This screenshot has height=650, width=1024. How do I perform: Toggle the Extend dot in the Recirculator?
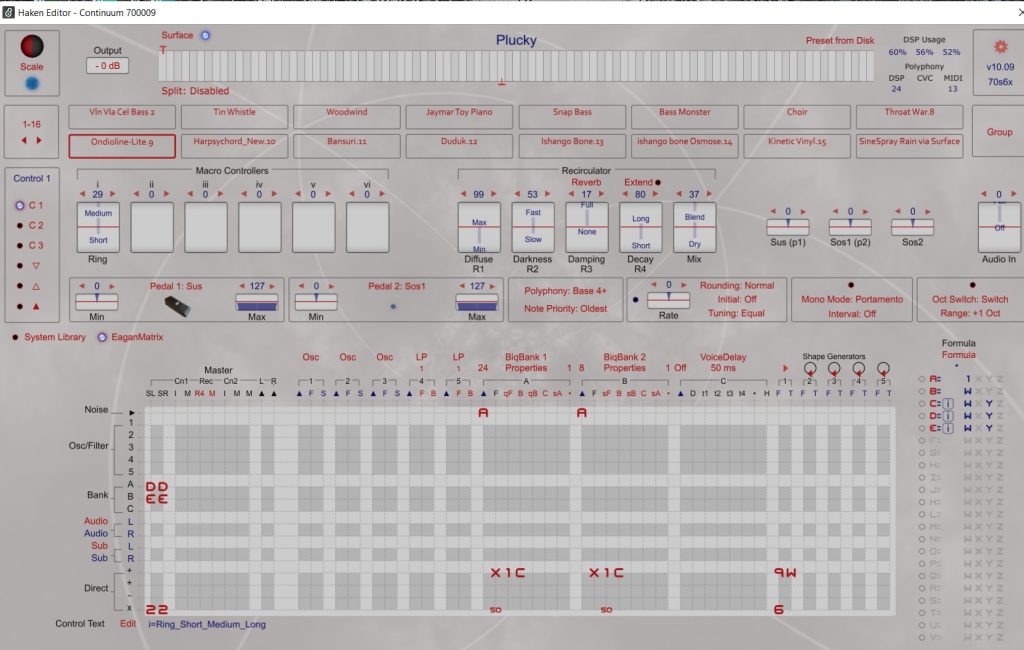[658, 182]
